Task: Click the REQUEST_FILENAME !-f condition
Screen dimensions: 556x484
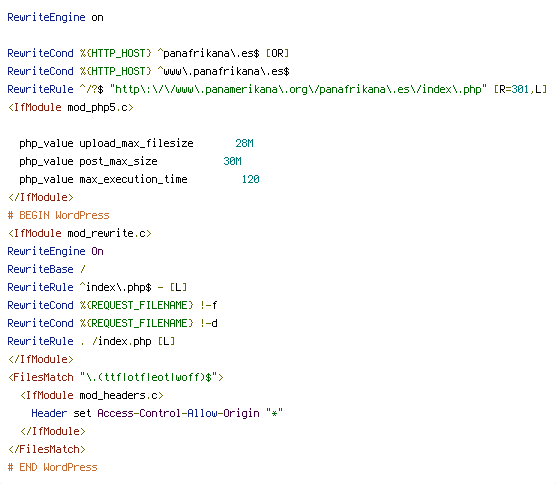Action: click(x=149, y=305)
